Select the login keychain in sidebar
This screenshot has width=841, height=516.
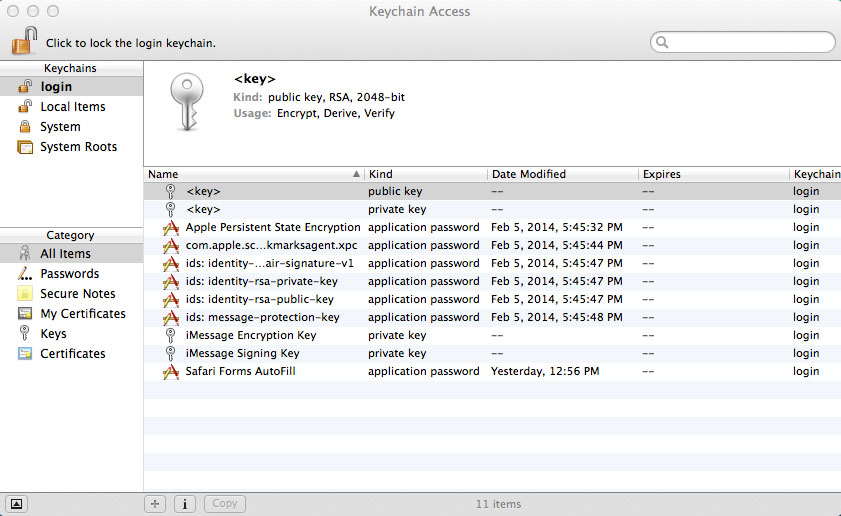tap(71, 86)
